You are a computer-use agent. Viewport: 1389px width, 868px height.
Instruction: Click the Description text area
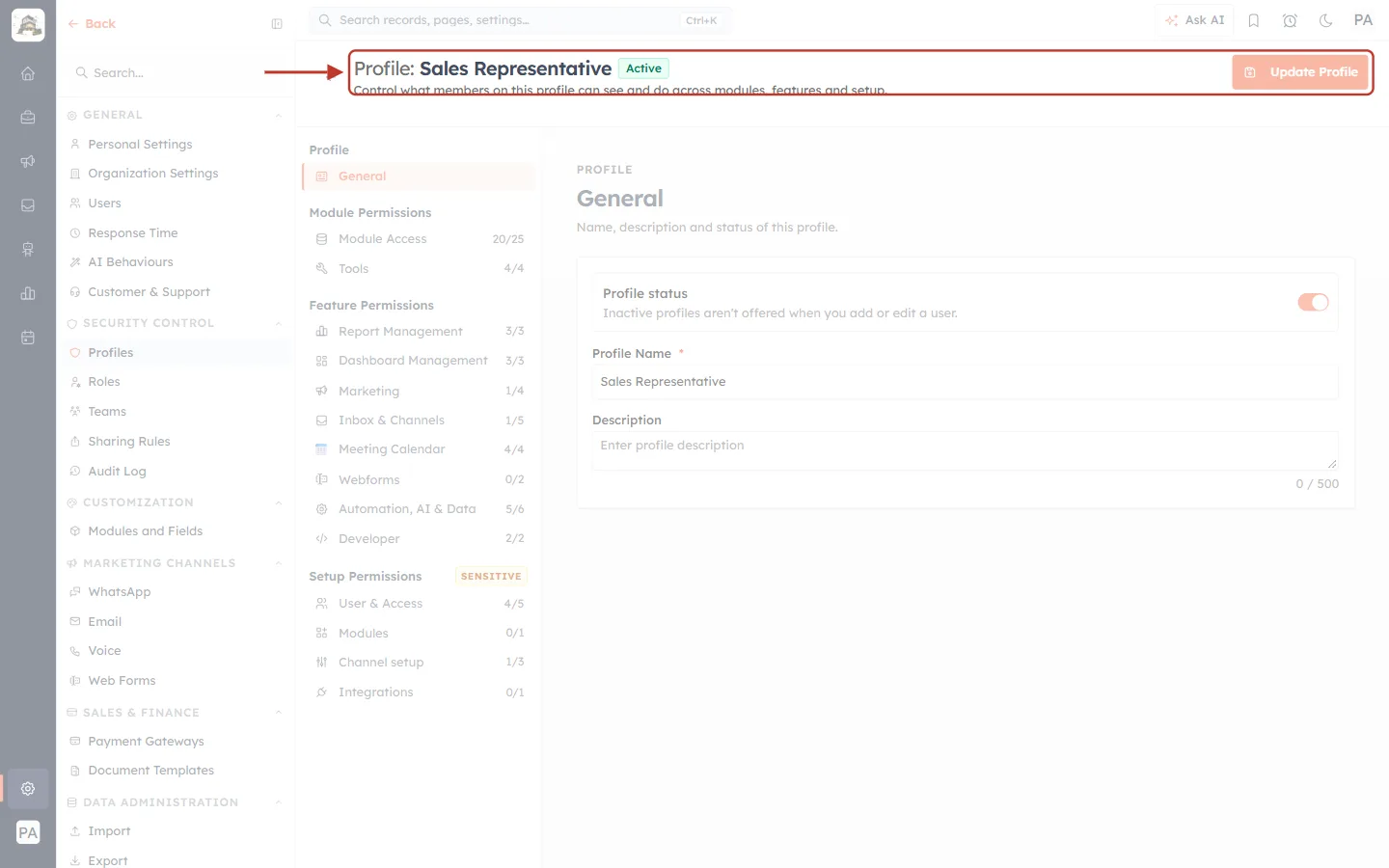(965, 450)
